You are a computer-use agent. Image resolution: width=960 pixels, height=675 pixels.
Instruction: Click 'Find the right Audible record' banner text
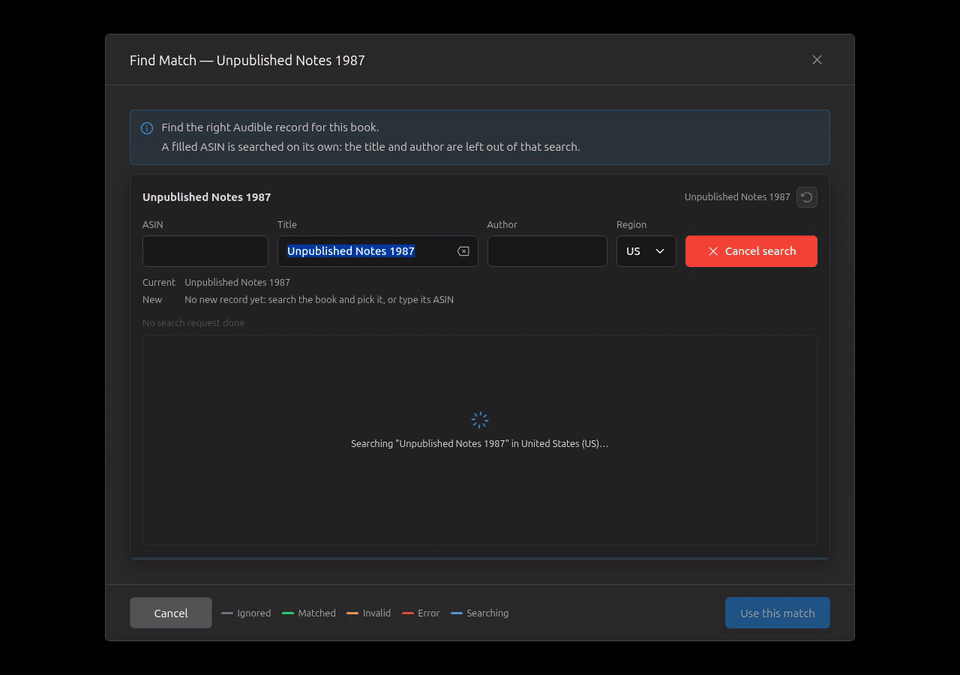click(x=270, y=127)
